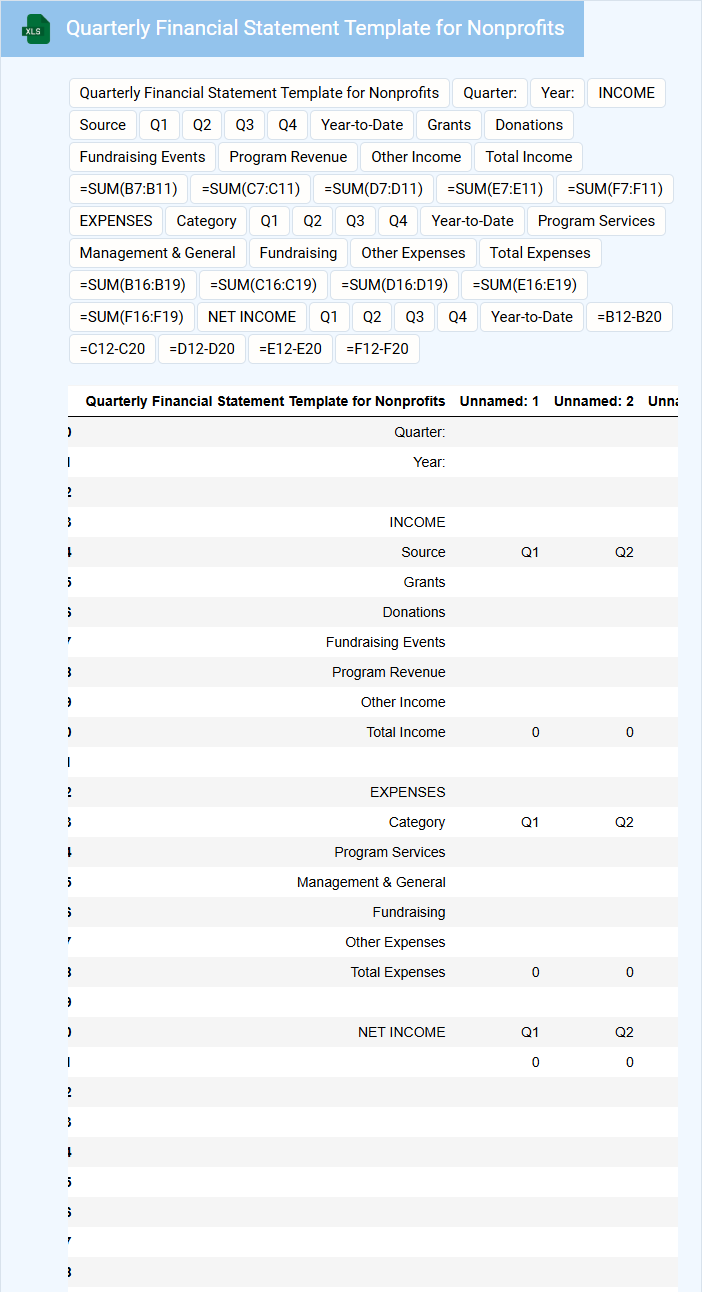Click the template title column header in the table
This screenshot has width=702, height=1292.
(x=266, y=401)
